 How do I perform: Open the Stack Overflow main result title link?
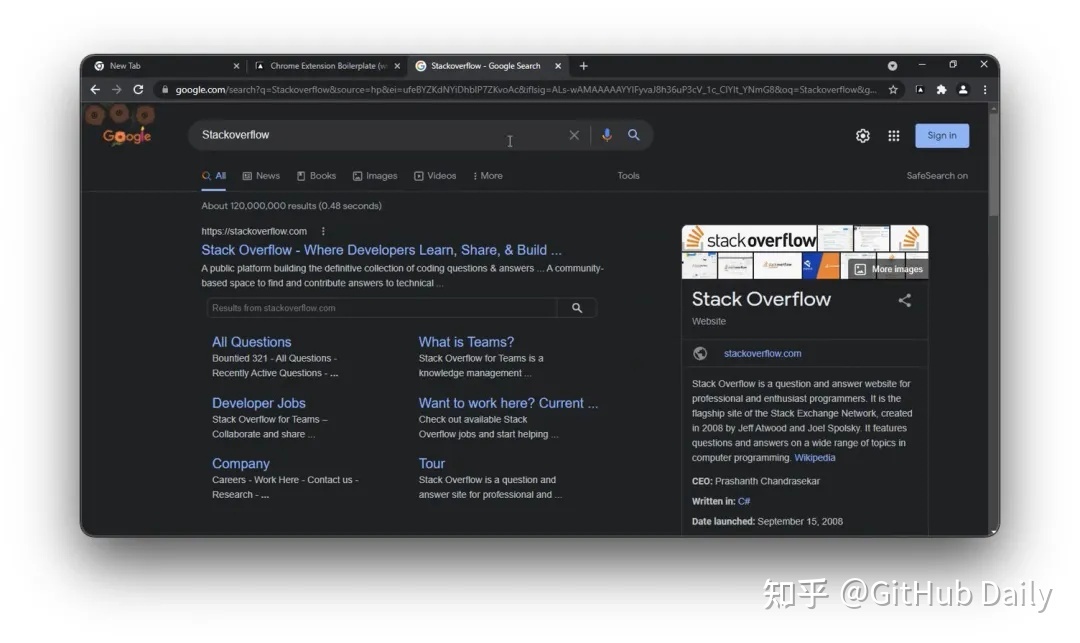(x=381, y=250)
